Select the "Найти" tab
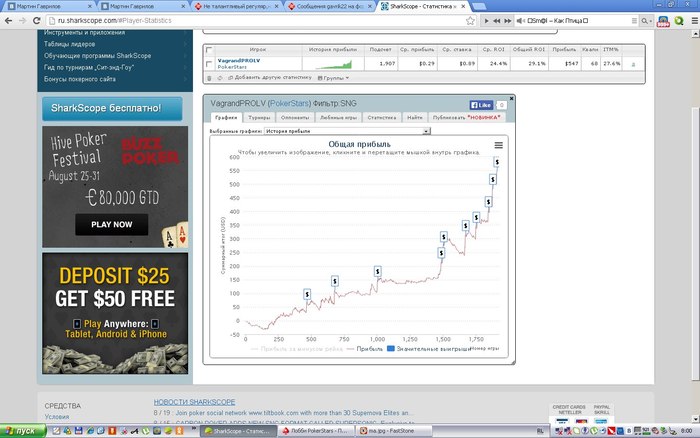Screen dimensions: 700x438 [x=415, y=117]
